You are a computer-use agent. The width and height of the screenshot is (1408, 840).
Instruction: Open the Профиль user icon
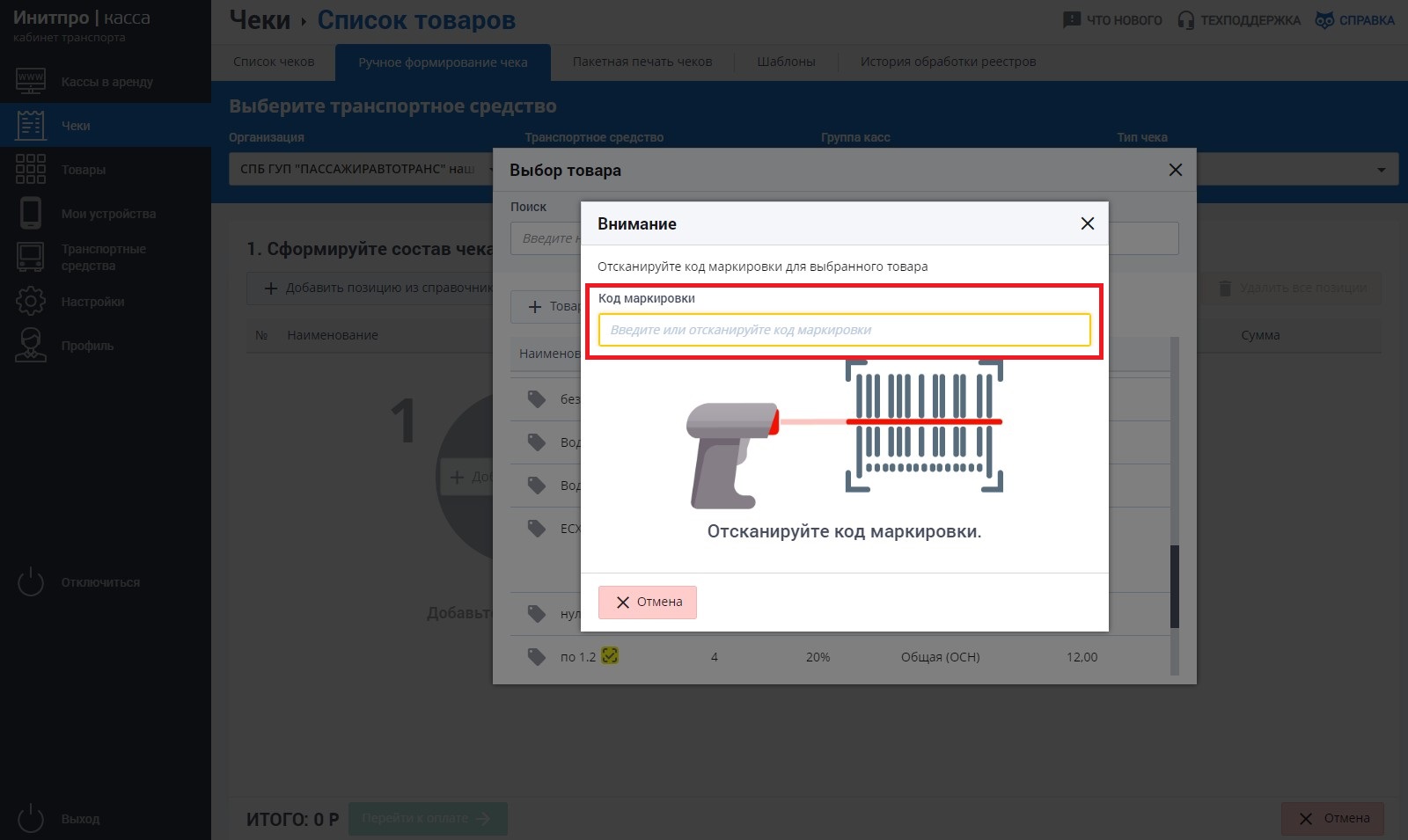pos(31,345)
